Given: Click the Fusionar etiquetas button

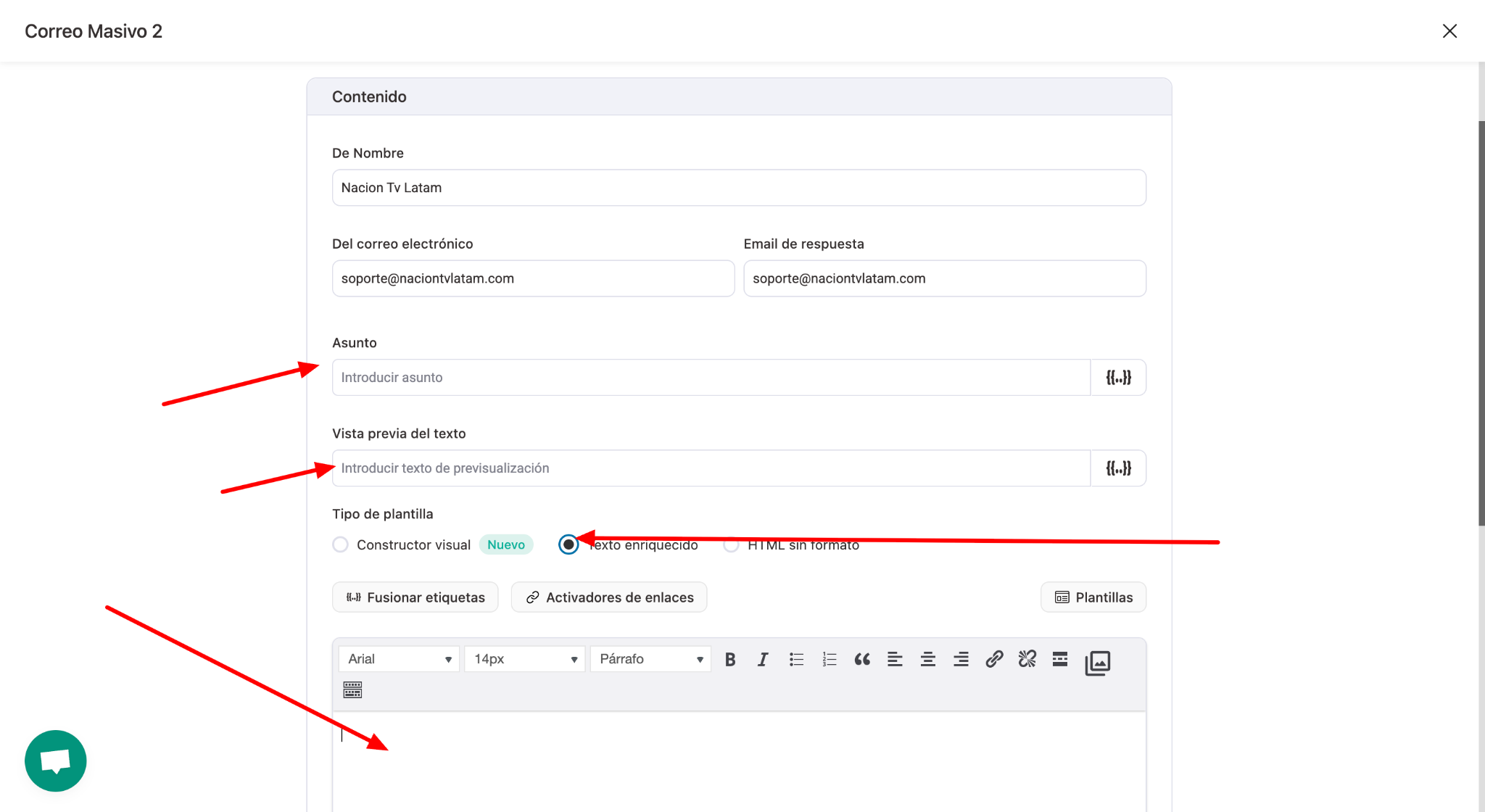Looking at the screenshot, I should click(415, 597).
